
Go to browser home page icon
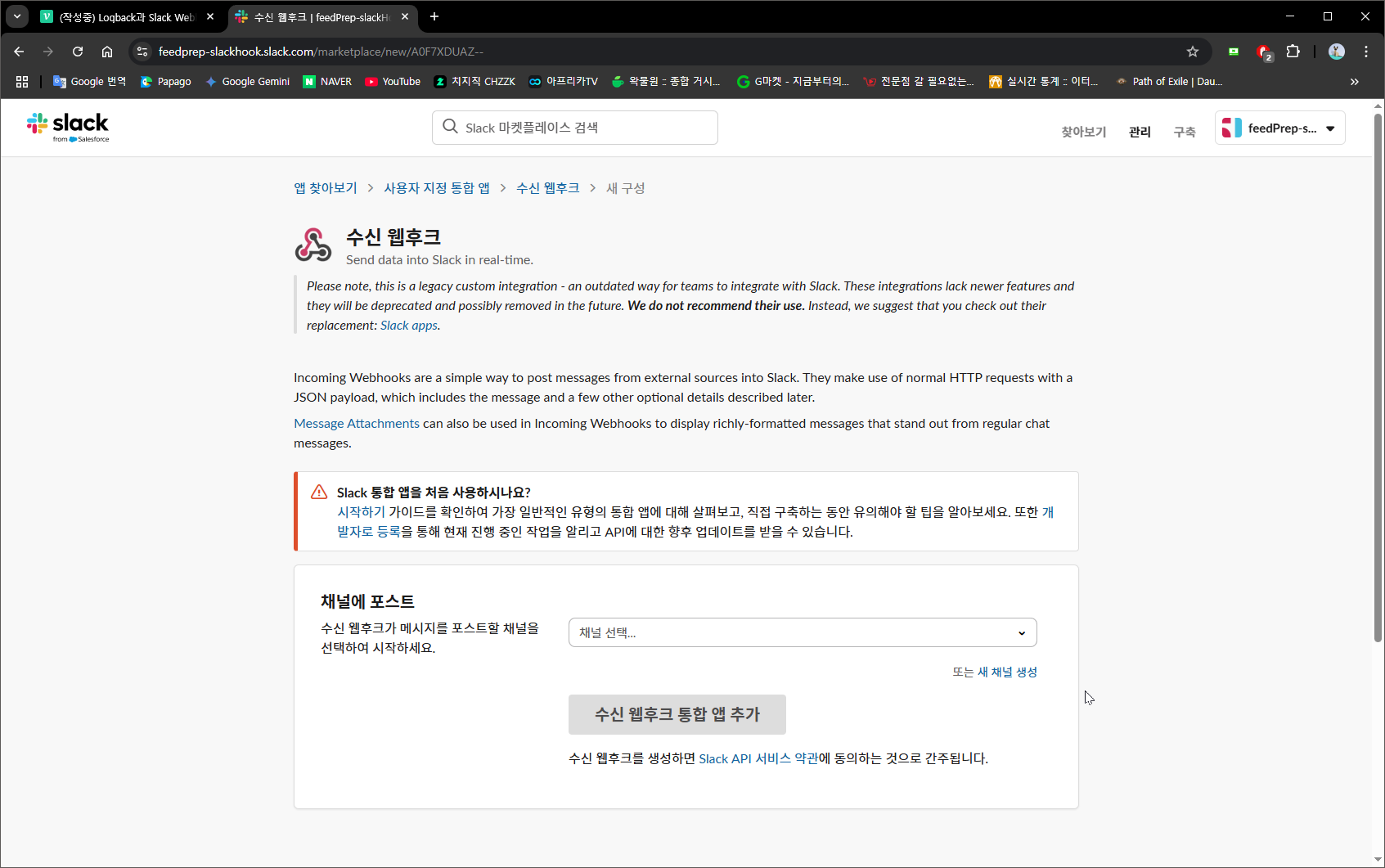click(107, 52)
